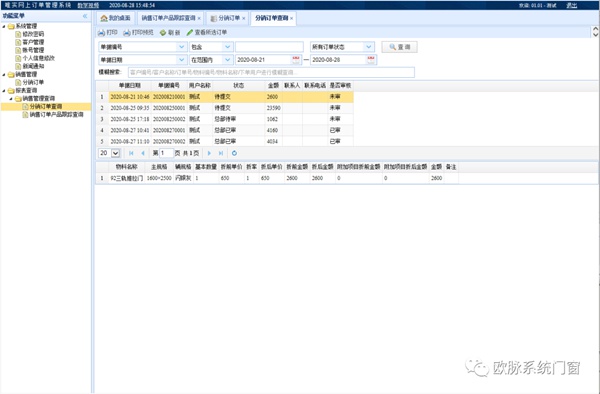The width and height of the screenshot is (600, 394).
Task: Open the 在范围内 condition dropdown
Action: (x=228, y=60)
